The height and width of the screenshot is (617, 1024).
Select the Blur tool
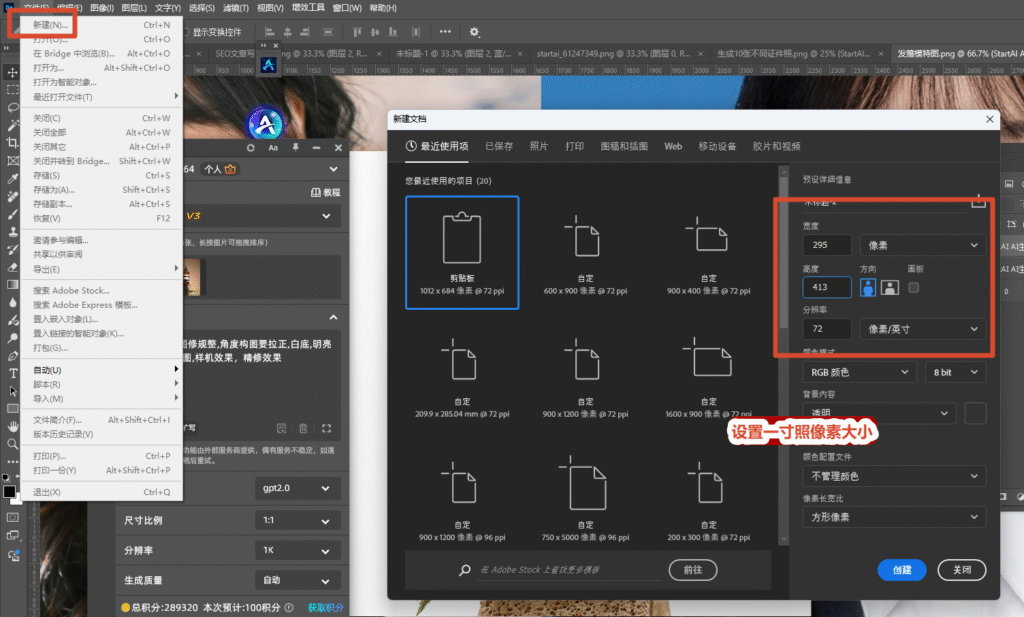[12, 302]
